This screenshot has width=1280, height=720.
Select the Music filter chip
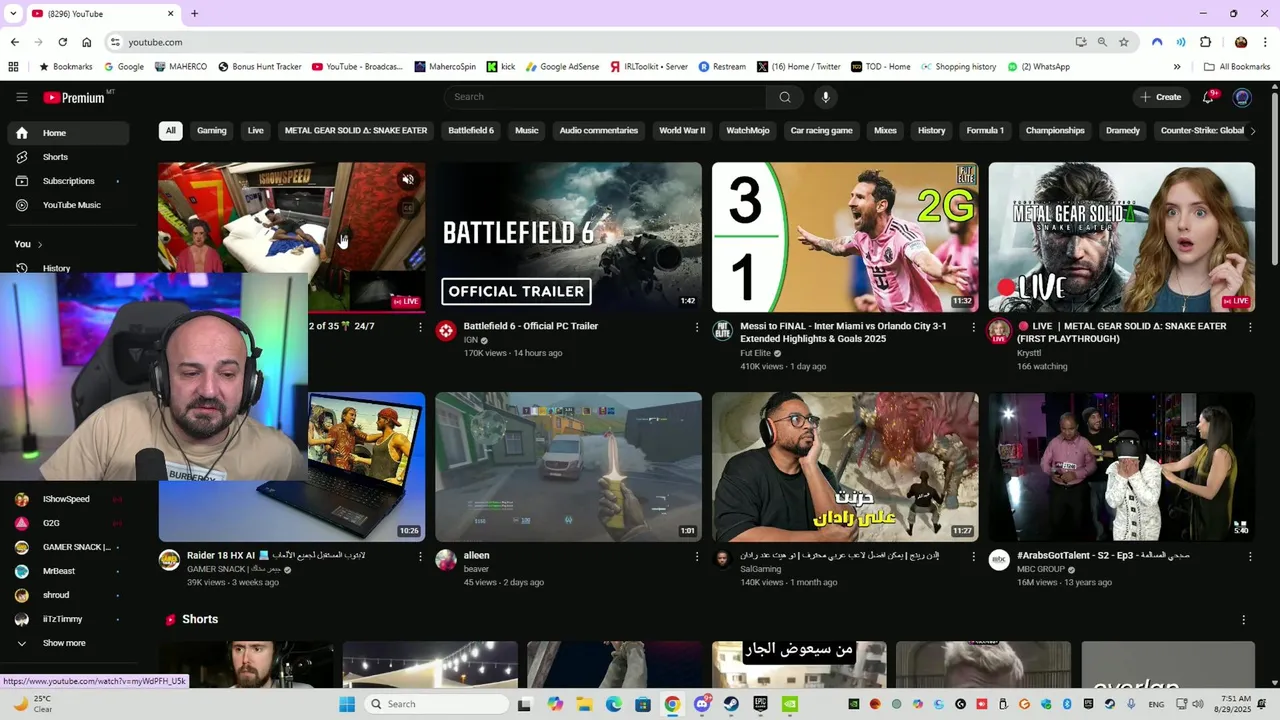click(x=527, y=131)
